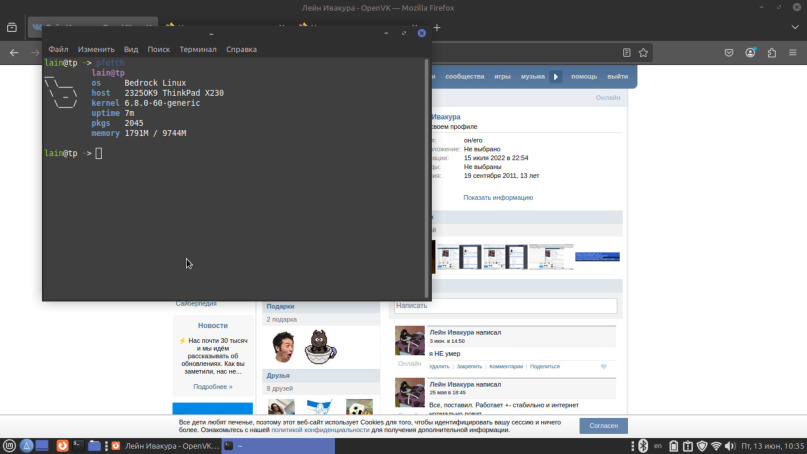Image resolution: width=807 pixels, height=454 pixels.
Task: Open Firefox extensions puzzle icon
Action: [x=771, y=53]
